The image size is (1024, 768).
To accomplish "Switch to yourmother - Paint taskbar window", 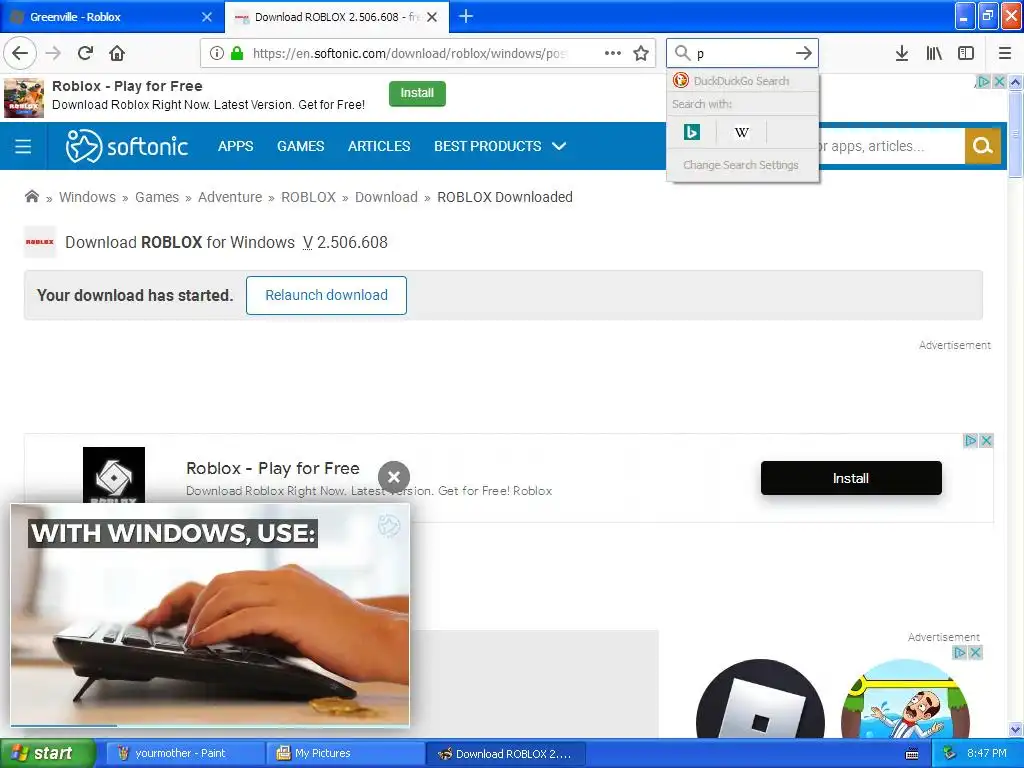I will [185, 754].
